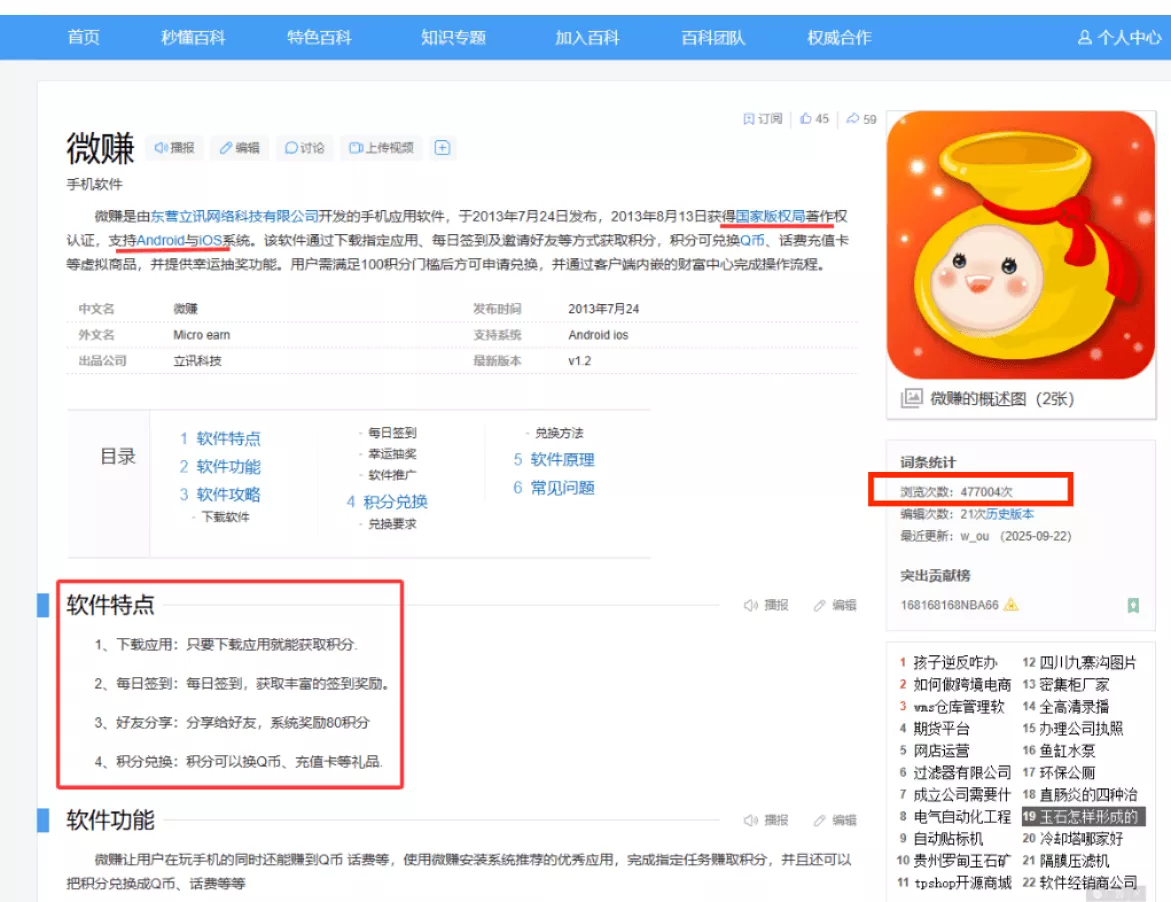
Task: Click the green badge icon in 突出贡献榜
Action: (x=1133, y=606)
